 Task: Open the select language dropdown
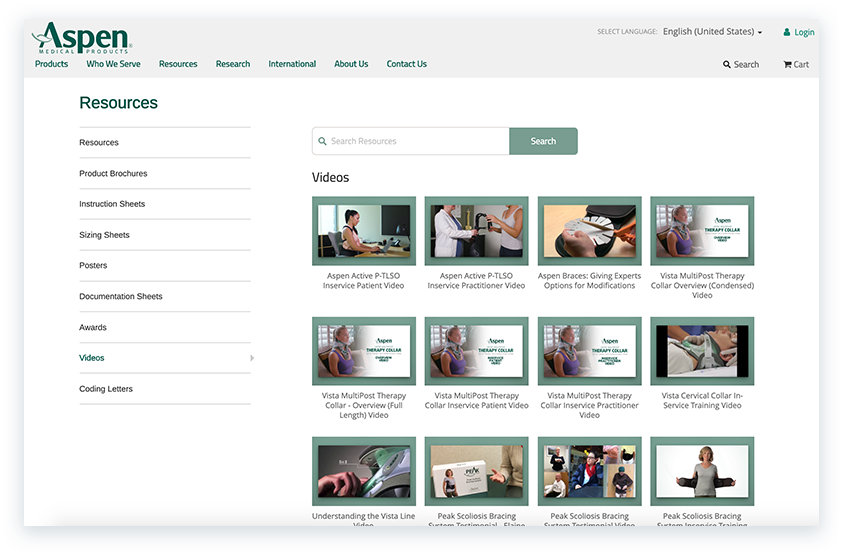[x=712, y=32]
